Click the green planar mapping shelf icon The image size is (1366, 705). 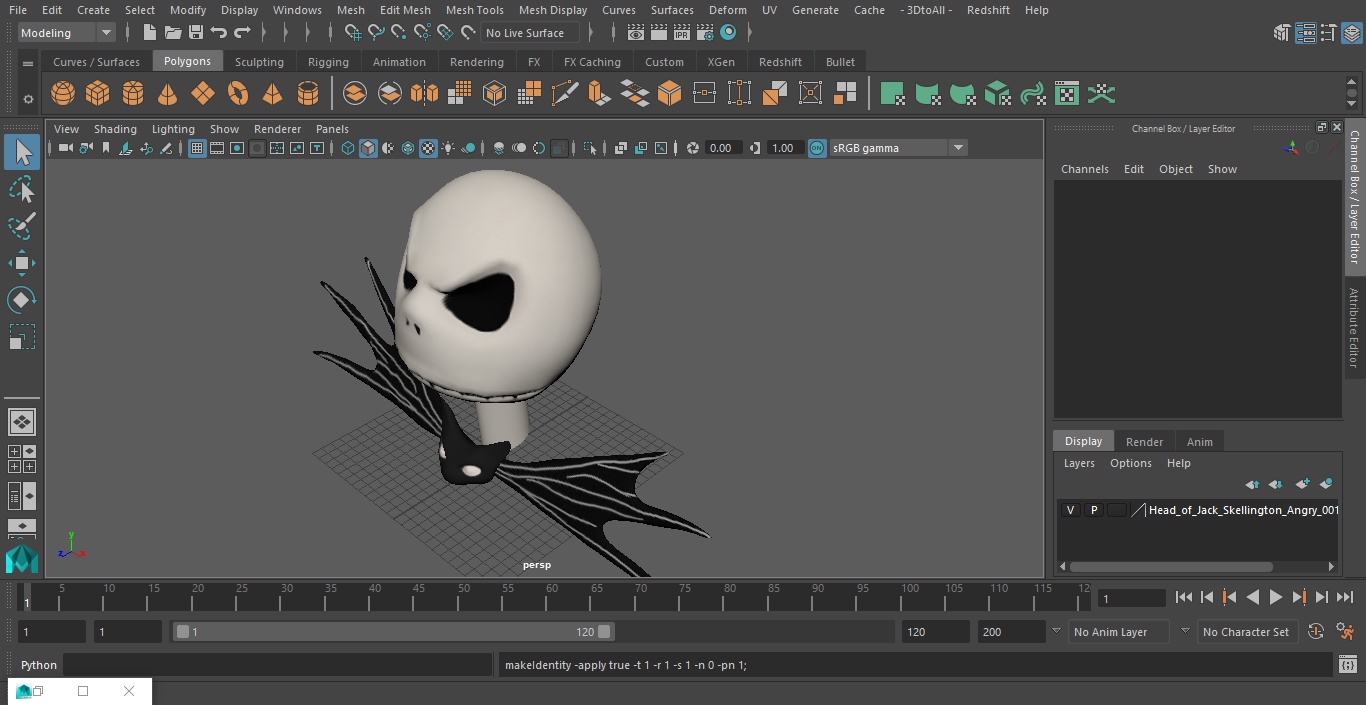tap(892, 94)
